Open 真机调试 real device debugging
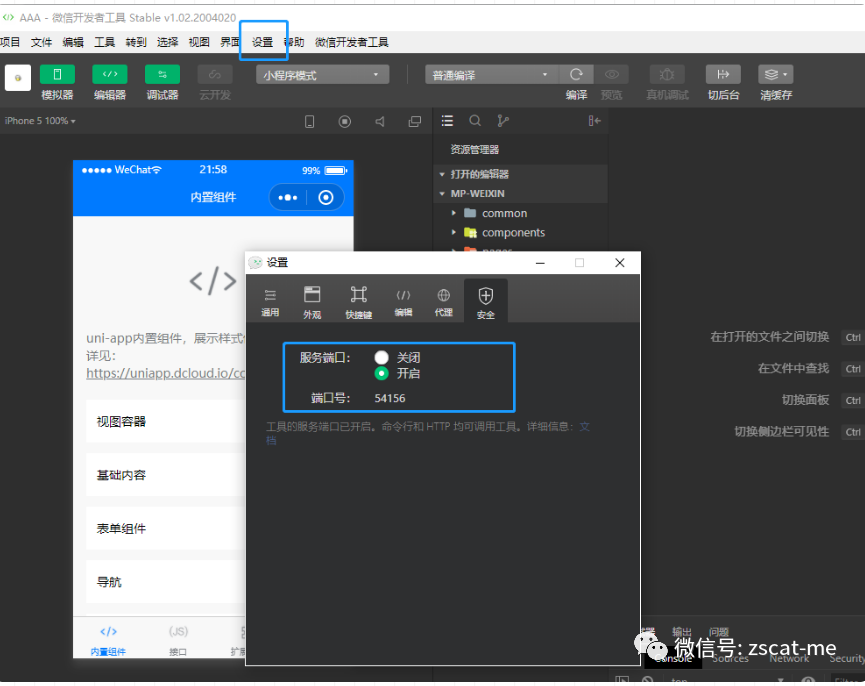The height and width of the screenshot is (686, 865). 666,74
